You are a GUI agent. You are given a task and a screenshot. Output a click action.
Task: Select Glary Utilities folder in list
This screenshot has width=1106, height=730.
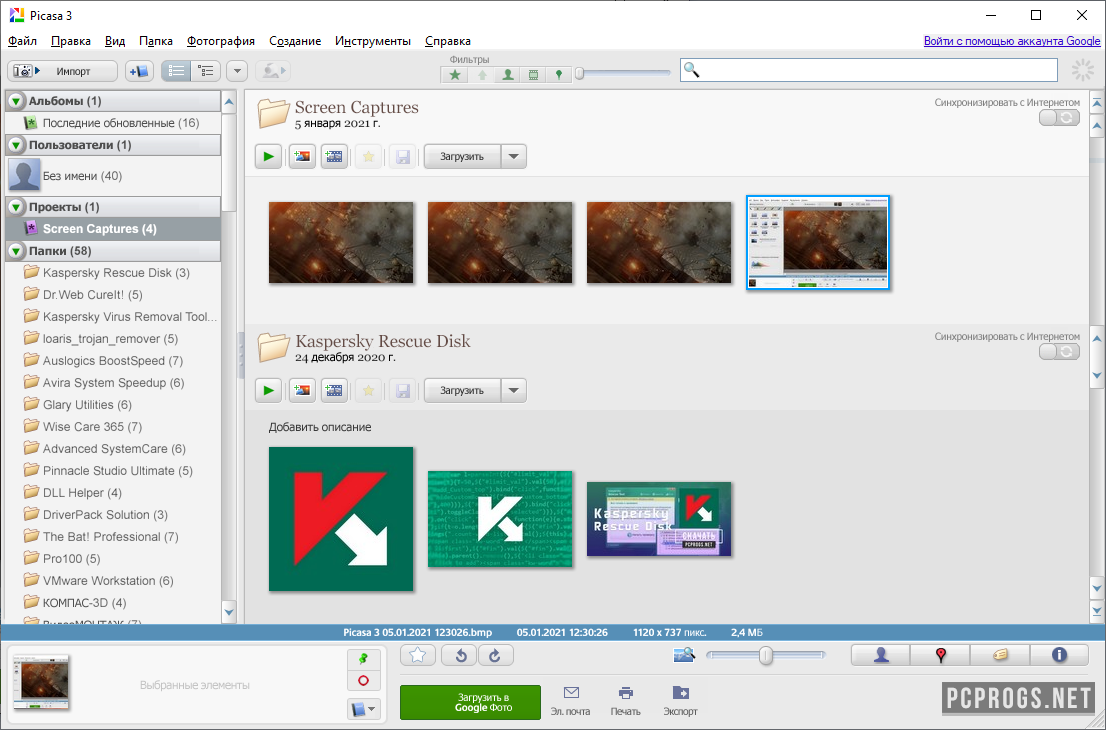click(x=113, y=405)
